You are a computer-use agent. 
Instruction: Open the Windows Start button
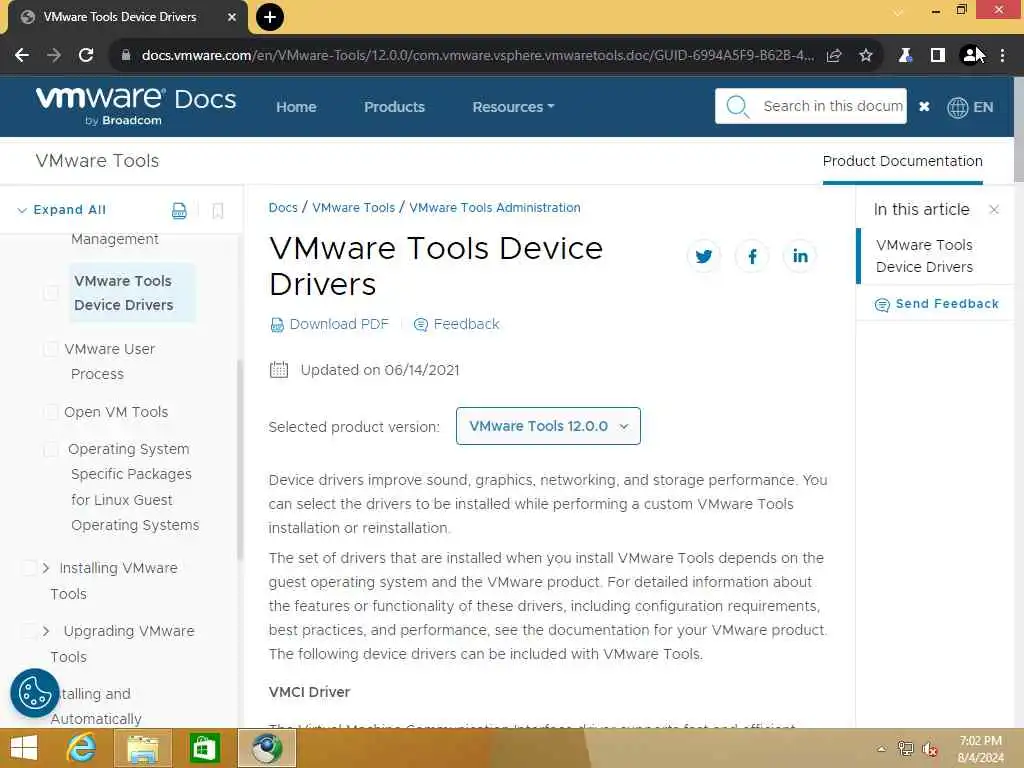tap(24, 748)
